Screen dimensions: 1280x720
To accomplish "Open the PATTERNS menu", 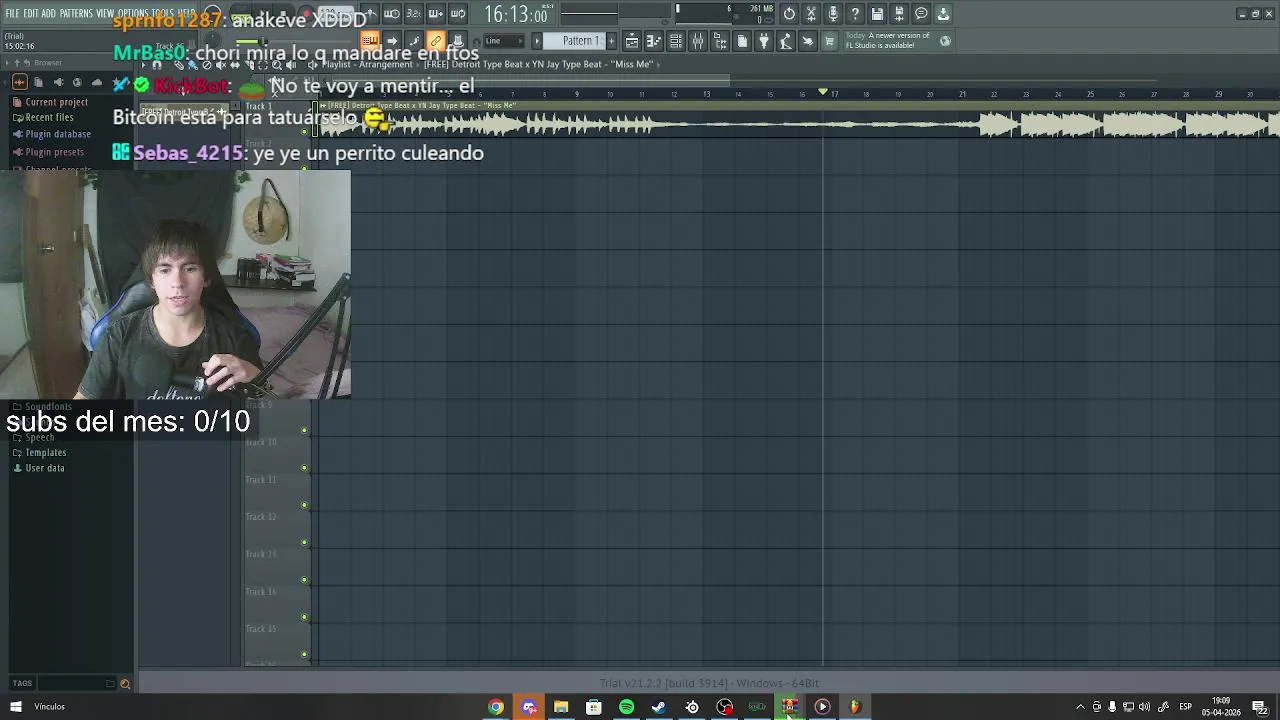I will coord(76,14).
